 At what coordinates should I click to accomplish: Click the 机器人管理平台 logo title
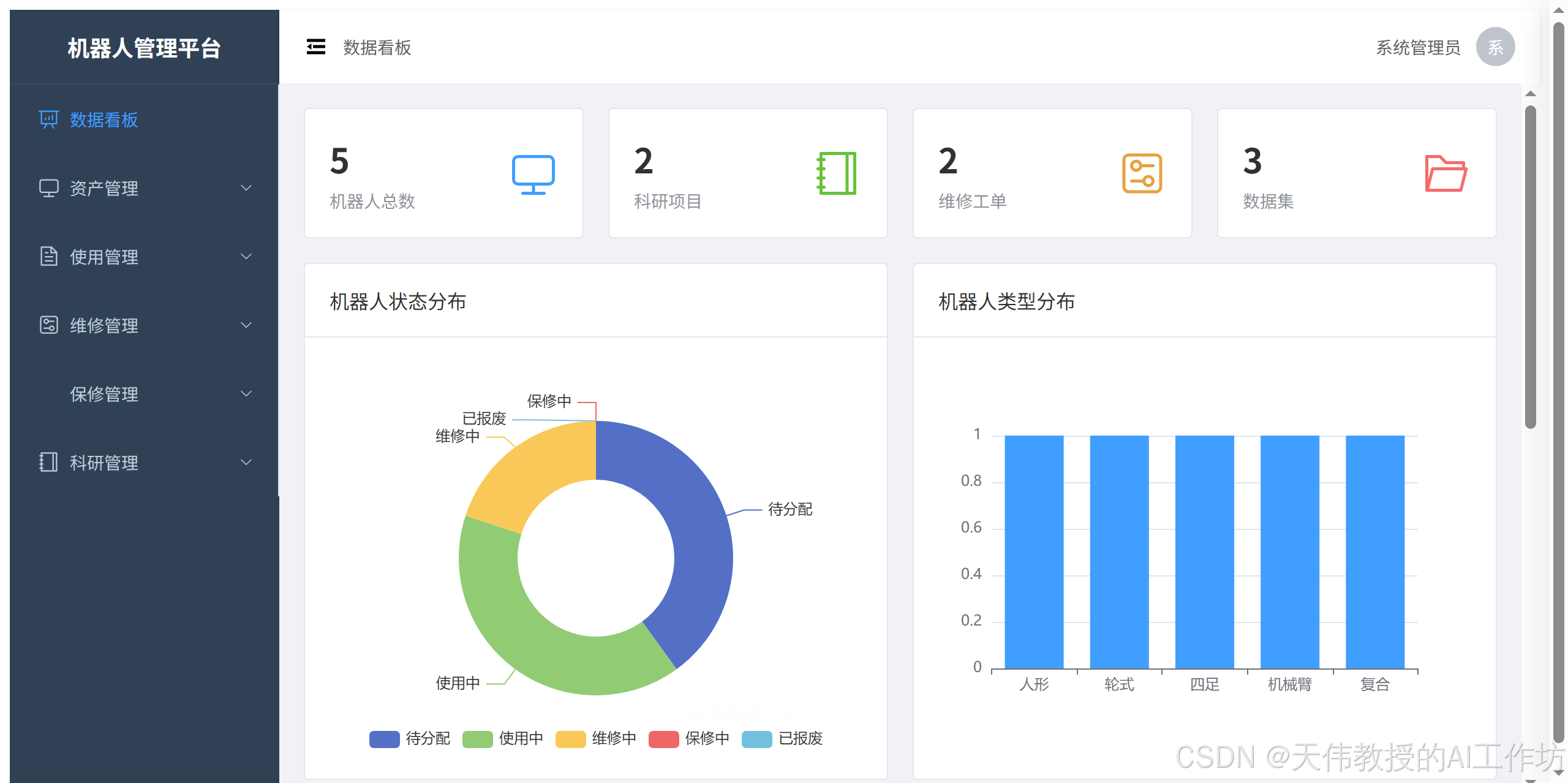[145, 48]
